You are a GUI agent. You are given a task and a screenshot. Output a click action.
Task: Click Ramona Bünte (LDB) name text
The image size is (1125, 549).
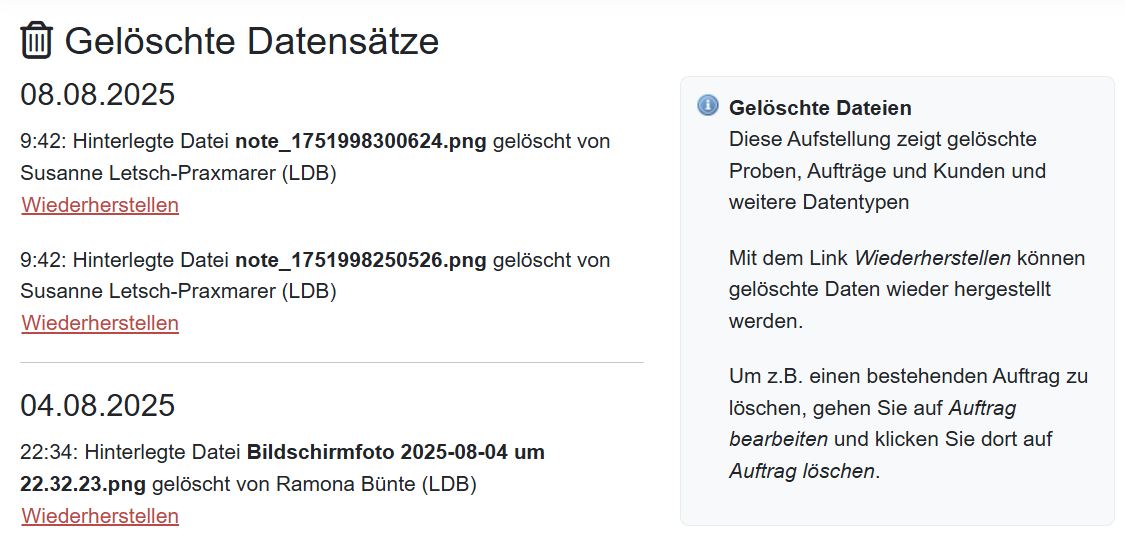(377, 484)
